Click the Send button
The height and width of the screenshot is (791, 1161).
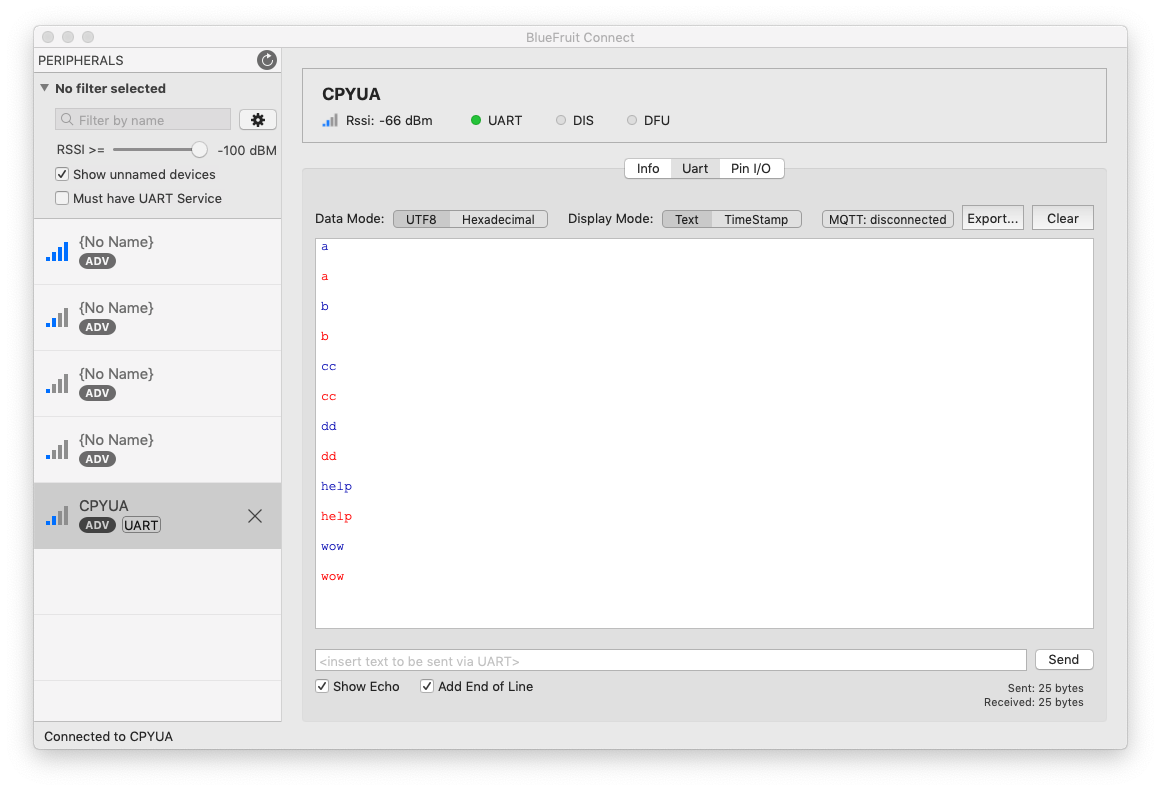tap(1063, 659)
